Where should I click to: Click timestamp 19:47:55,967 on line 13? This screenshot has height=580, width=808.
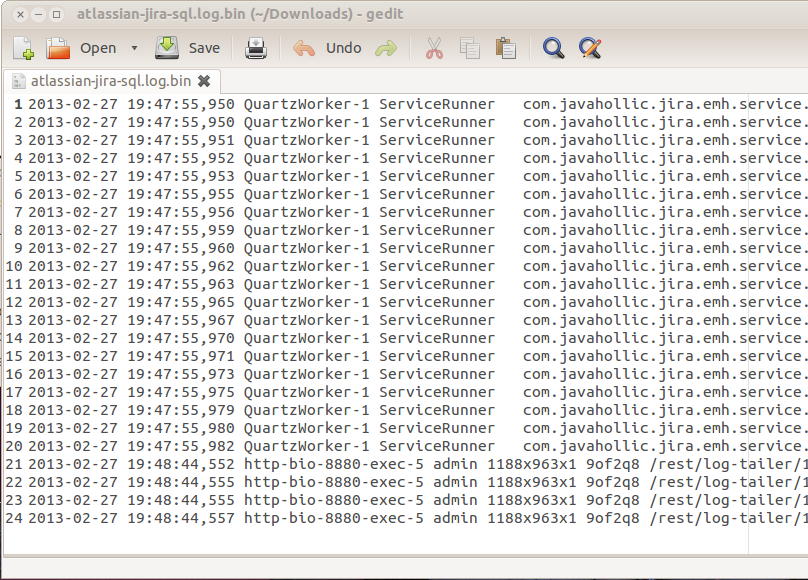point(181,320)
